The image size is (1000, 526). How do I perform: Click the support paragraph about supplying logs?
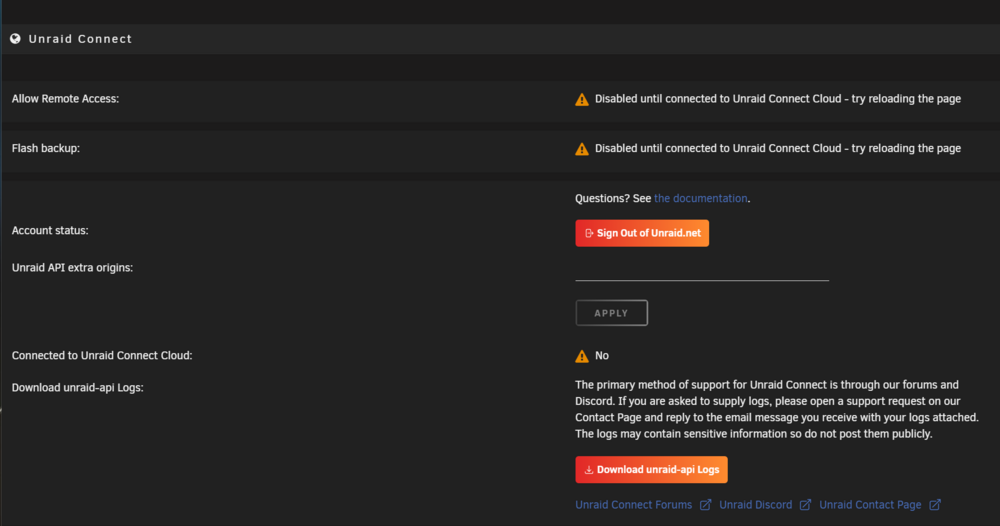pos(777,409)
